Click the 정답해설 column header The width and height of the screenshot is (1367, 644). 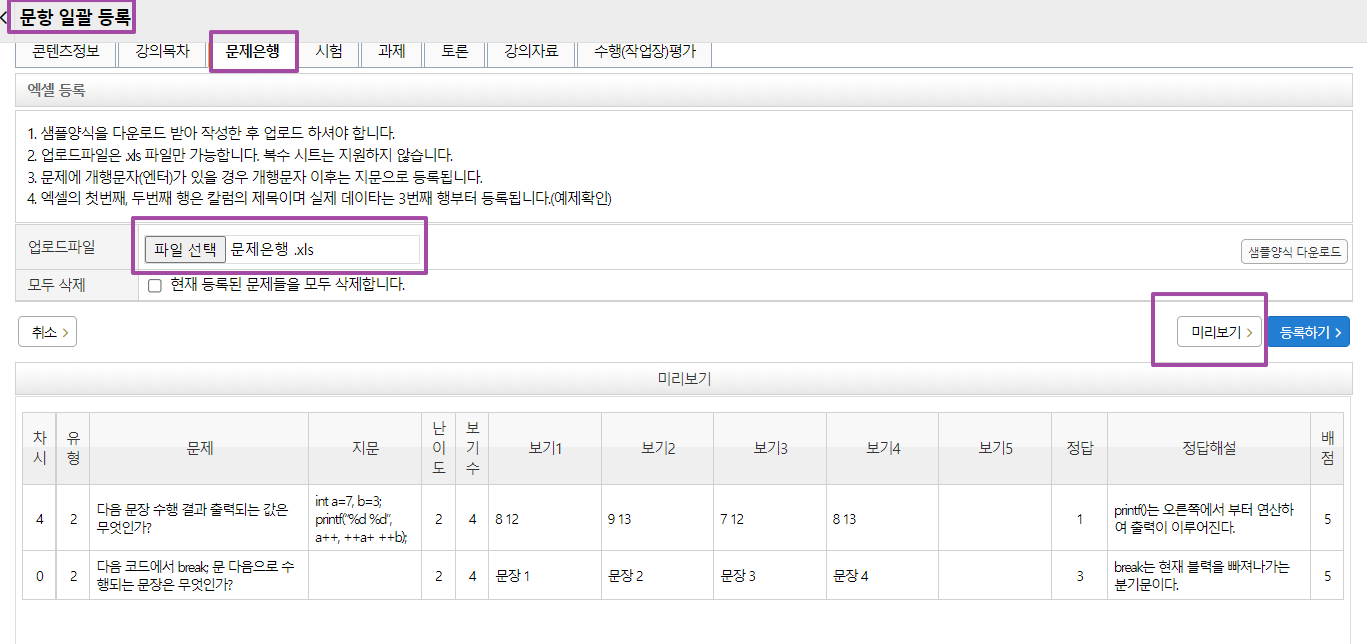point(1208,449)
